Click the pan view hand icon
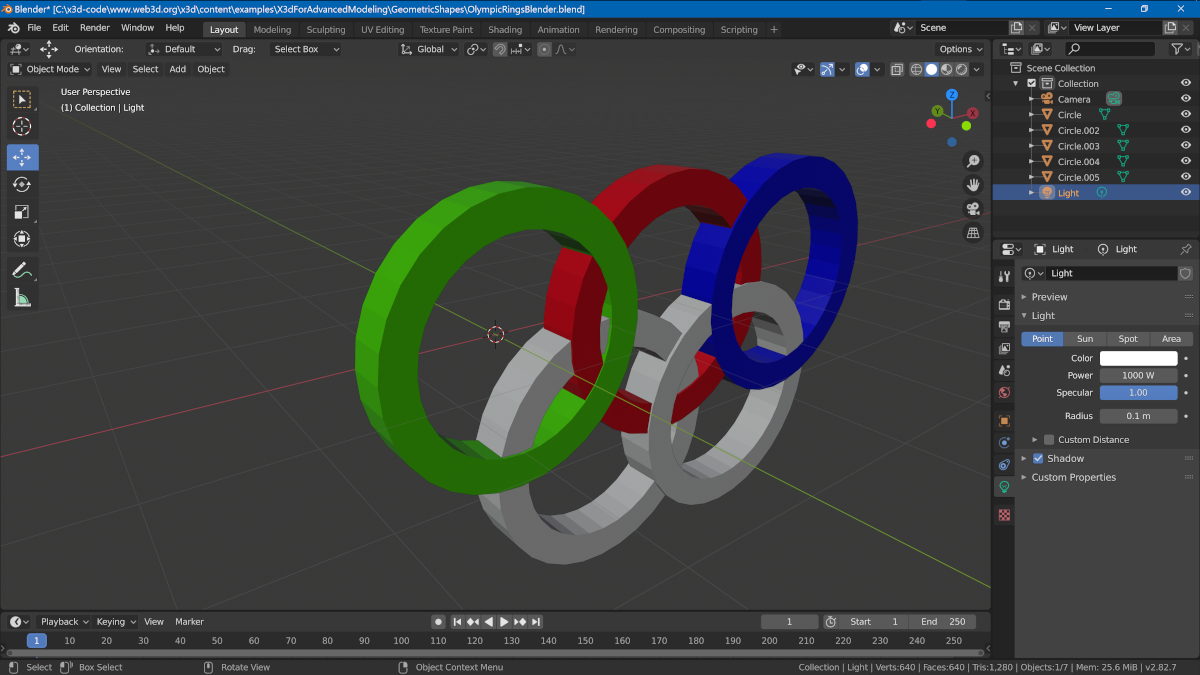1200x675 pixels. (972, 185)
